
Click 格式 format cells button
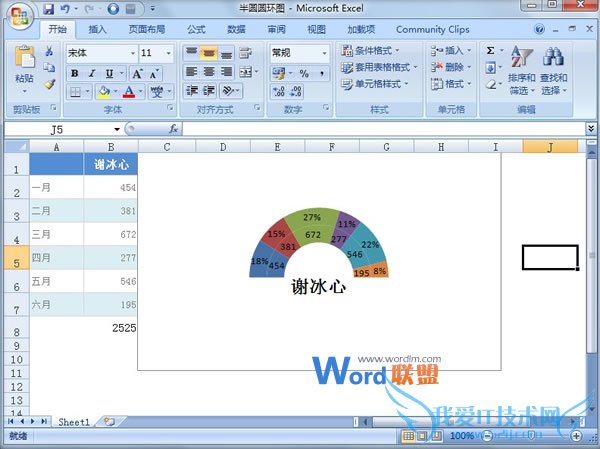451,84
